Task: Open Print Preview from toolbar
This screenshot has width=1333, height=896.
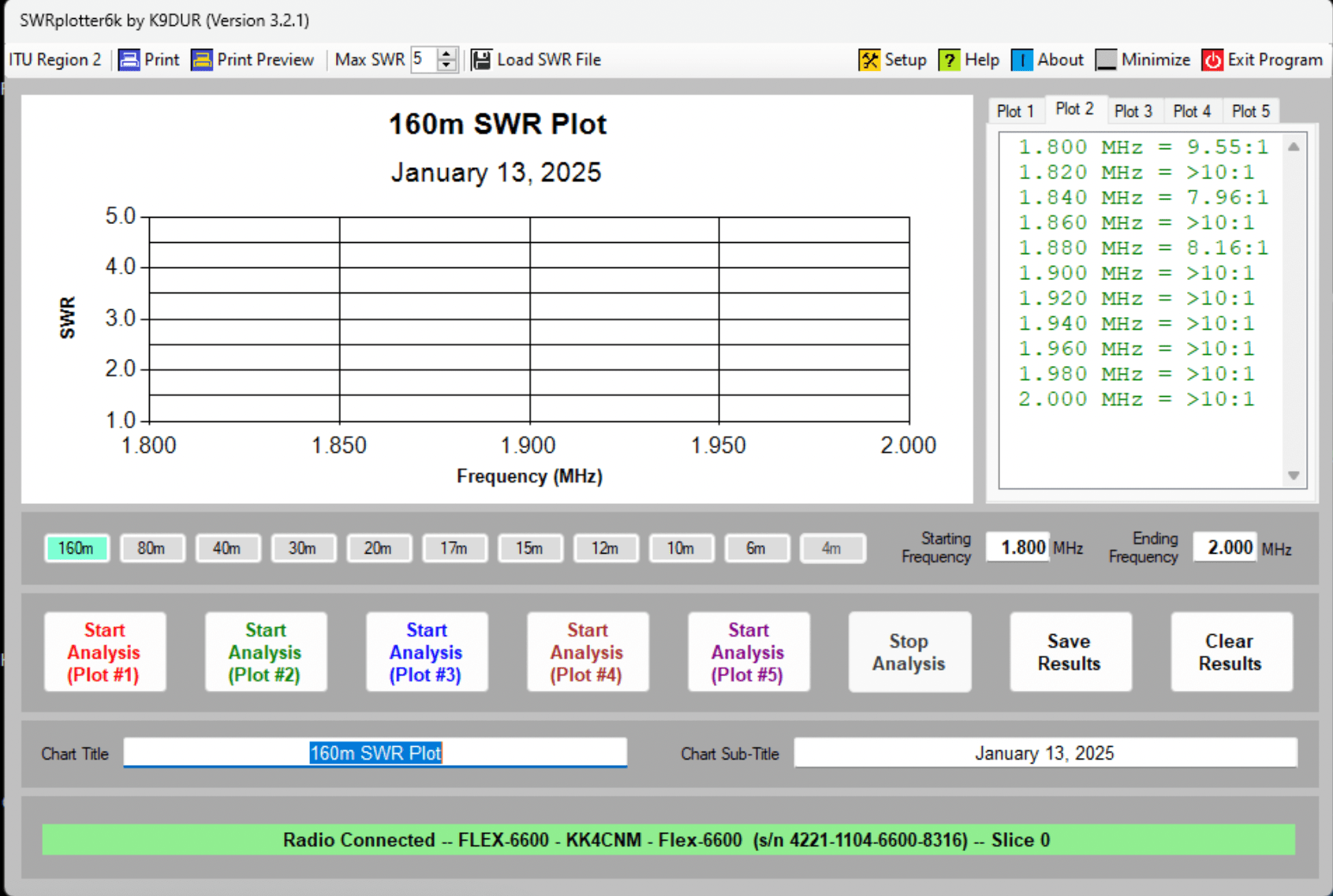Action: [x=252, y=60]
